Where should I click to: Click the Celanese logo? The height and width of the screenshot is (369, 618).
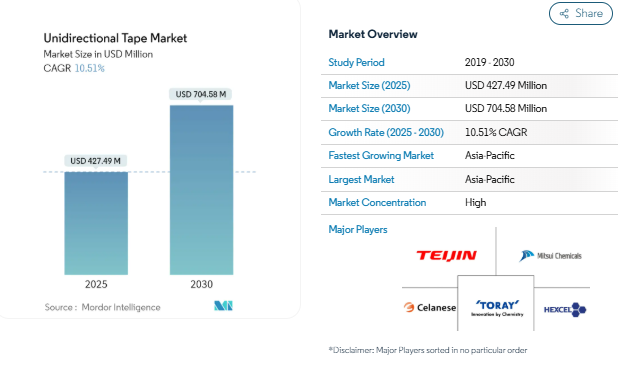pyautogui.click(x=430, y=308)
